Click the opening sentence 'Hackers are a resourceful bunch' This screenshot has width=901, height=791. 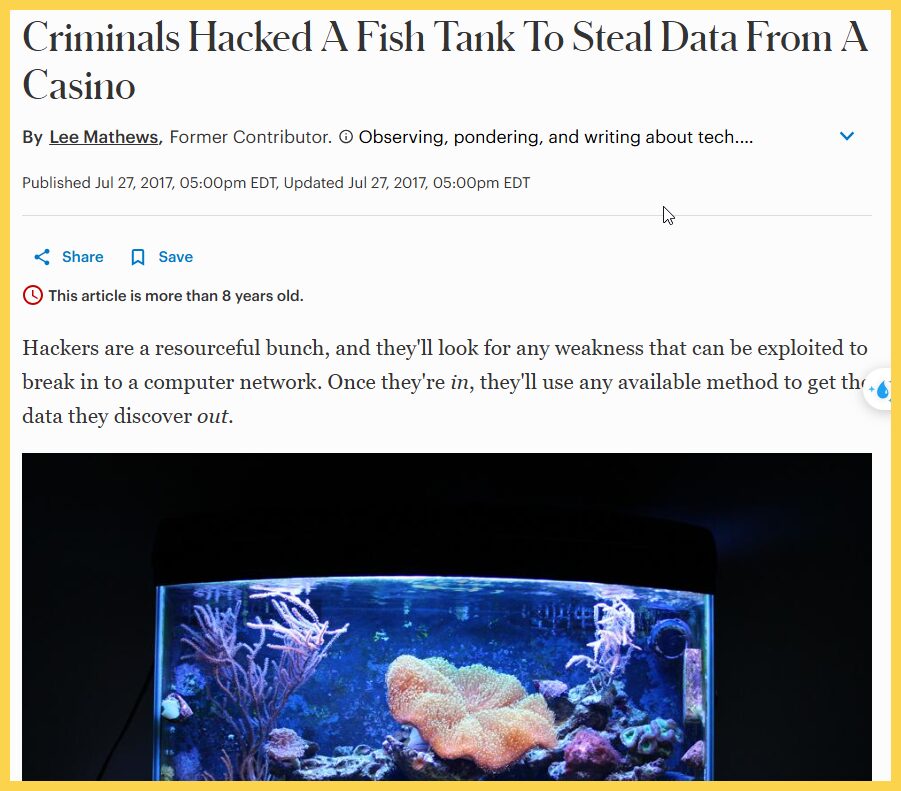click(x=176, y=348)
